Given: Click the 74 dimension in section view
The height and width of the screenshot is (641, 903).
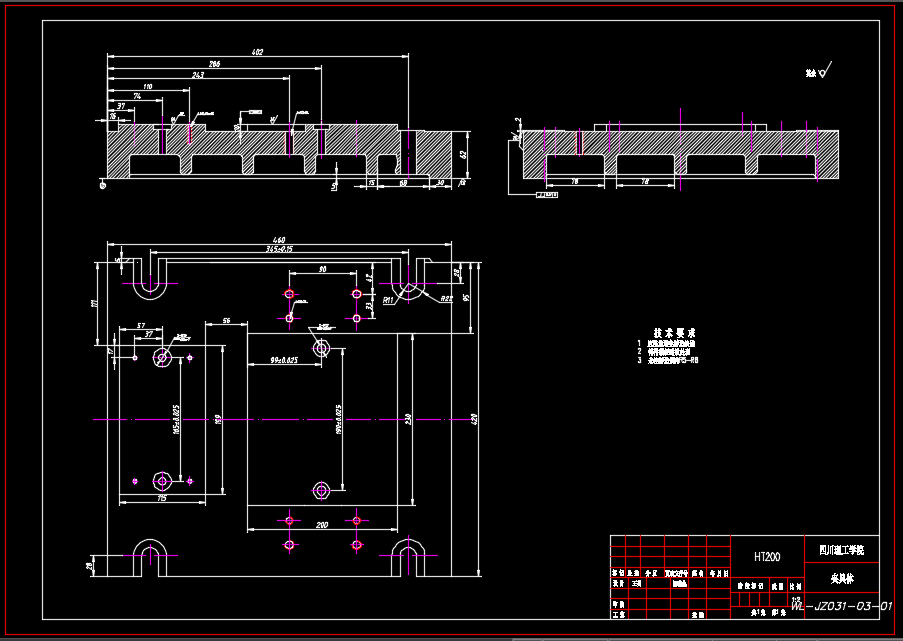Looking at the screenshot, I should click(137, 96).
